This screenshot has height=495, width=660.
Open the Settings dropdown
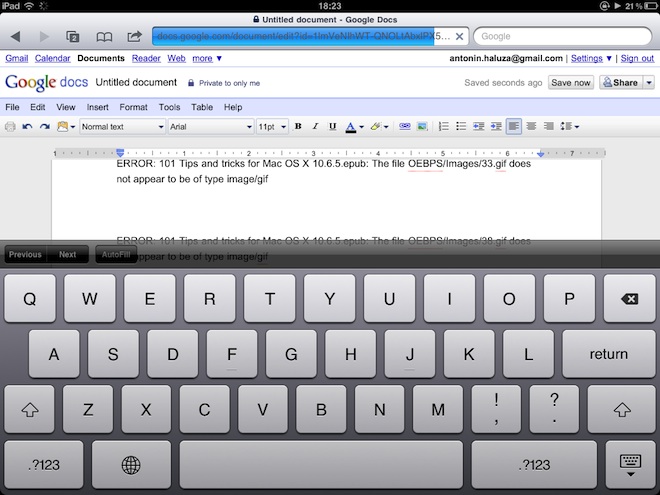click(591, 59)
